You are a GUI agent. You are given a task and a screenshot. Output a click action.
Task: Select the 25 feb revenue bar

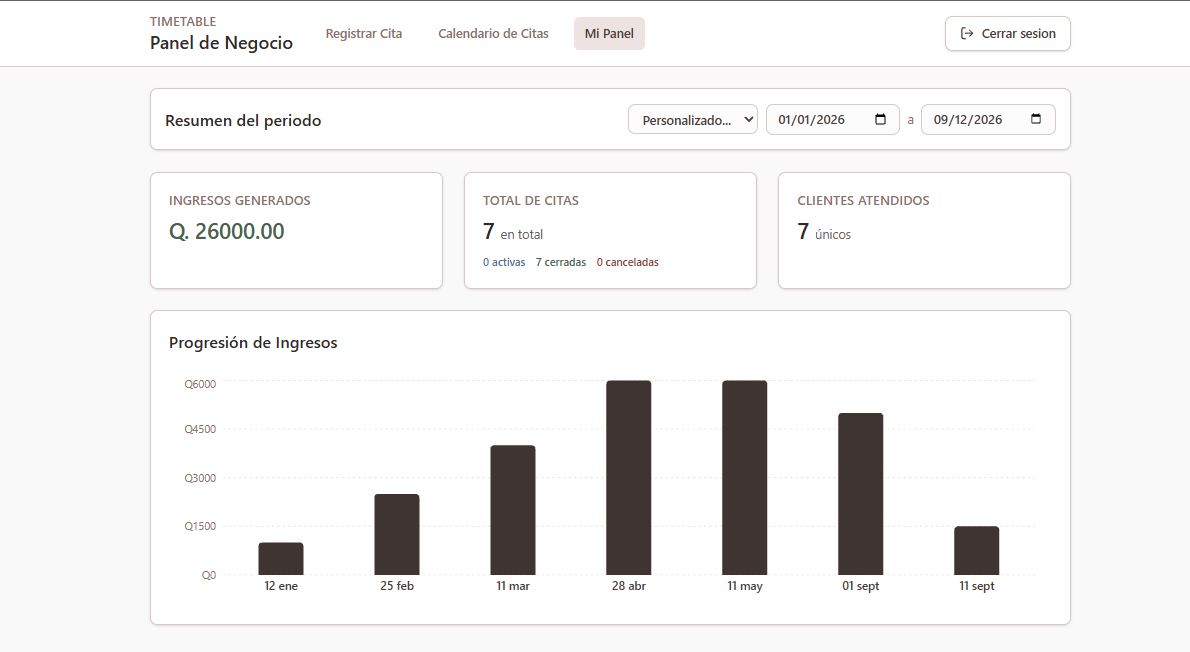pyautogui.click(x=397, y=534)
